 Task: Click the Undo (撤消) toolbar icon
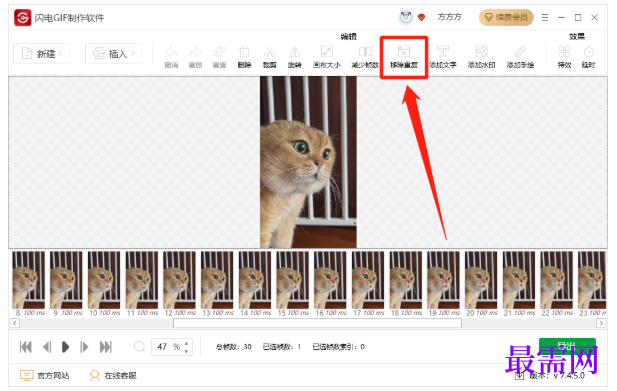[171, 52]
